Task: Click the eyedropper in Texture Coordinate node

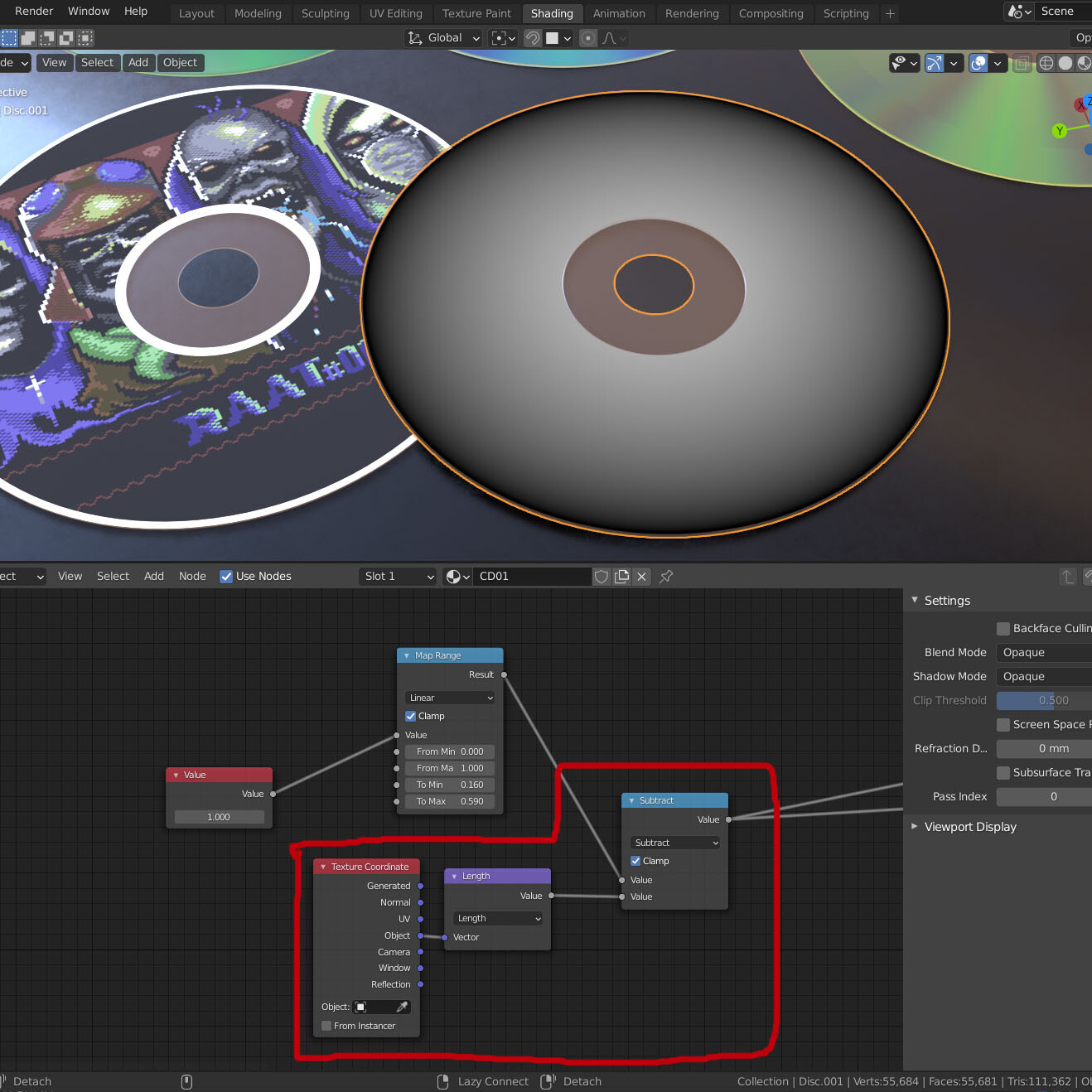Action: point(402,1007)
